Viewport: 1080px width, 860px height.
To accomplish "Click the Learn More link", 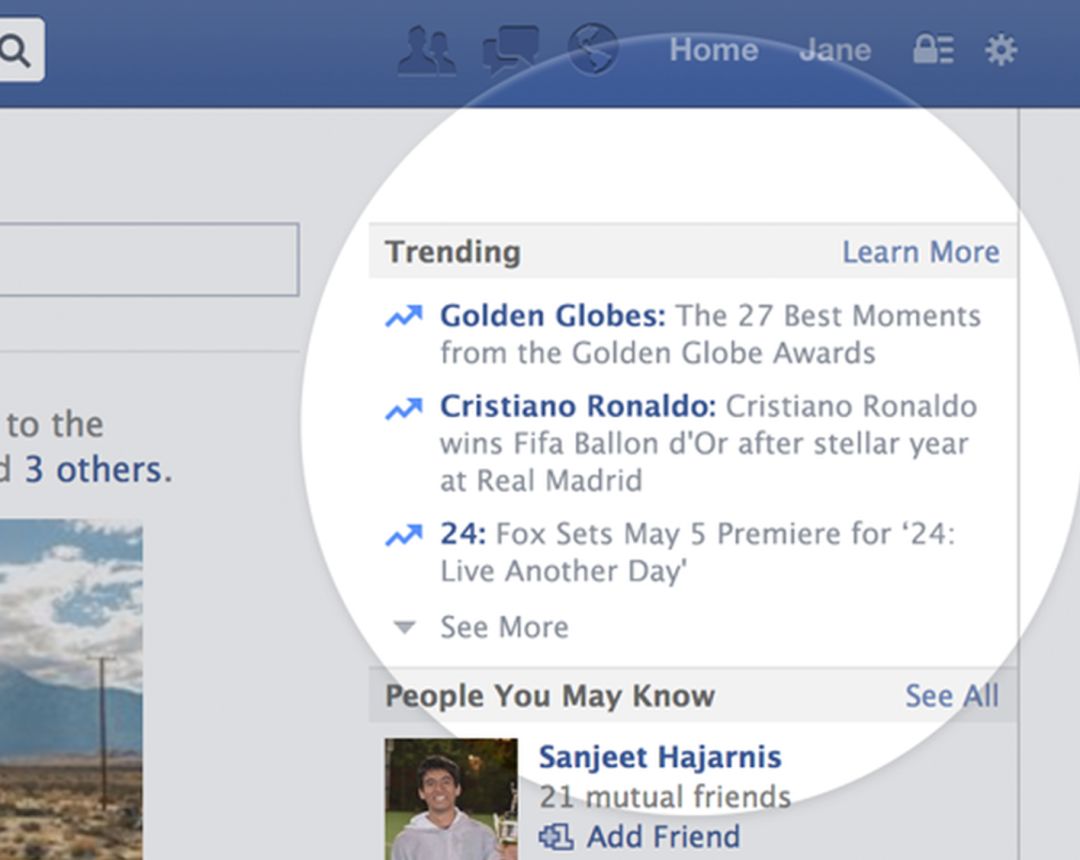I will (x=920, y=252).
